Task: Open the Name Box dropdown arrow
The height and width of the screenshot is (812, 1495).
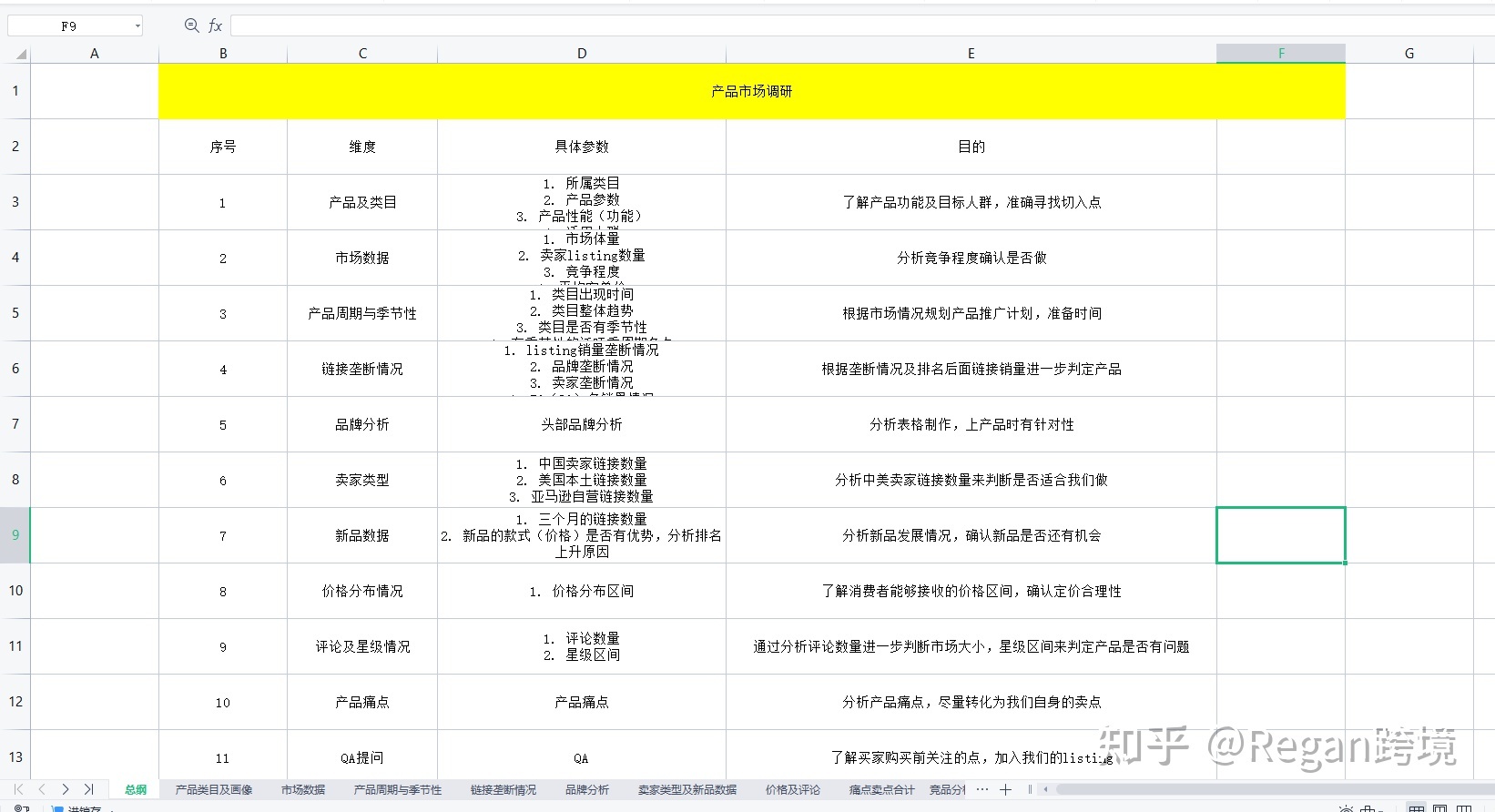Action: point(137,26)
